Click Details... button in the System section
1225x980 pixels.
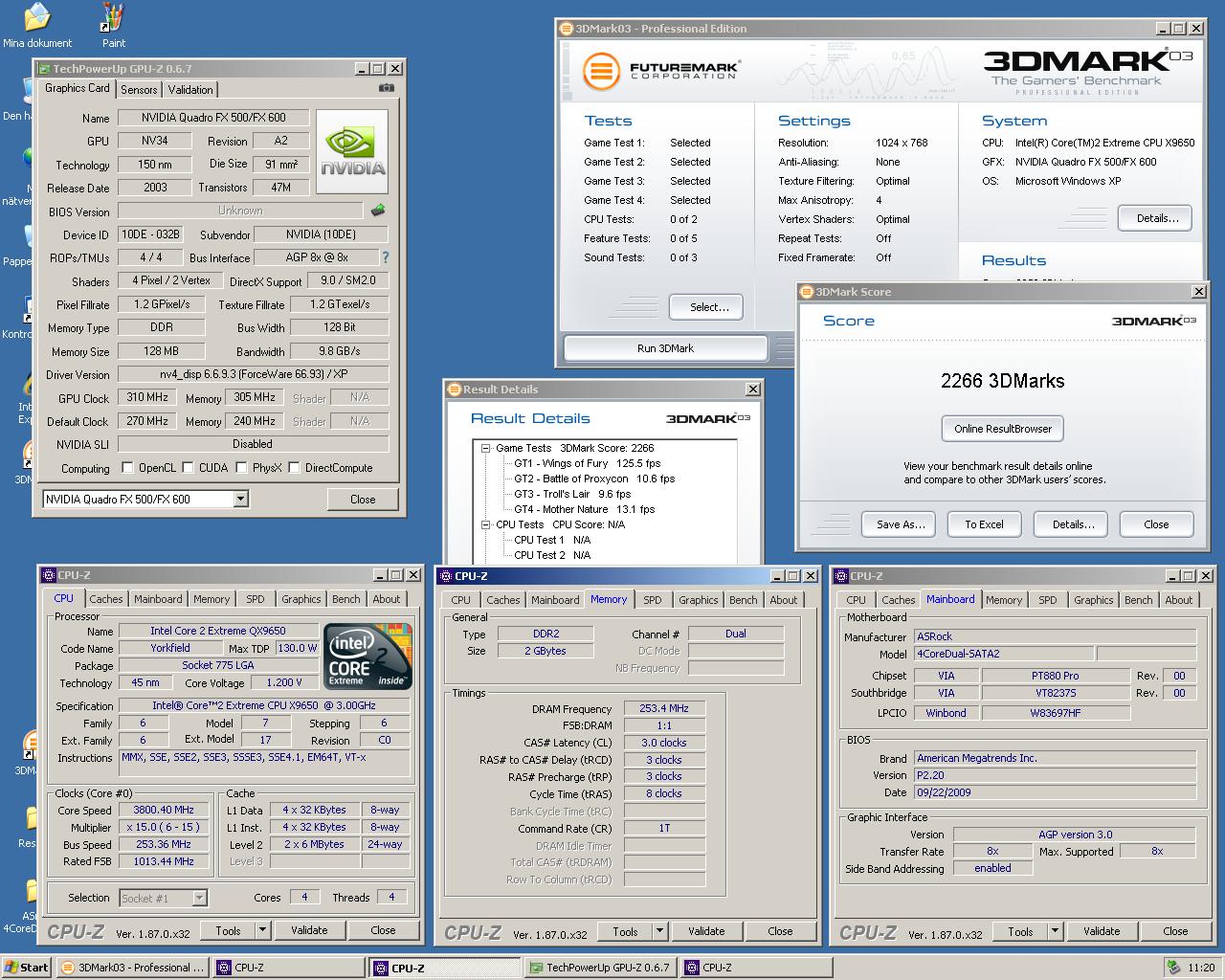click(x=1155, y=218)
